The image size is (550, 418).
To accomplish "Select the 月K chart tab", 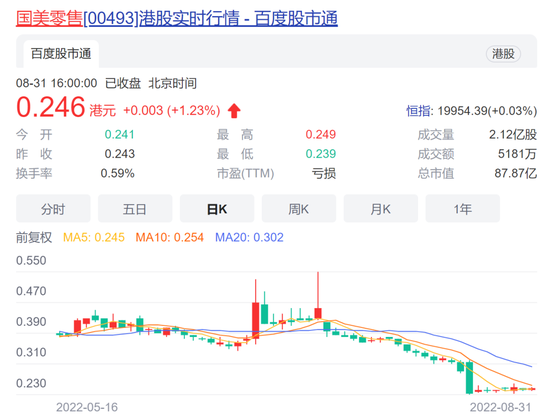I will click(381, 209).
